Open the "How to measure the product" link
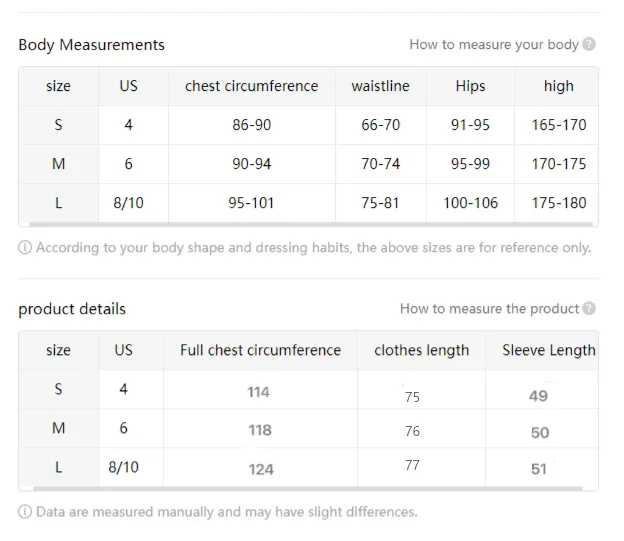This screenshot has width=624, height=541. point(489,308)
